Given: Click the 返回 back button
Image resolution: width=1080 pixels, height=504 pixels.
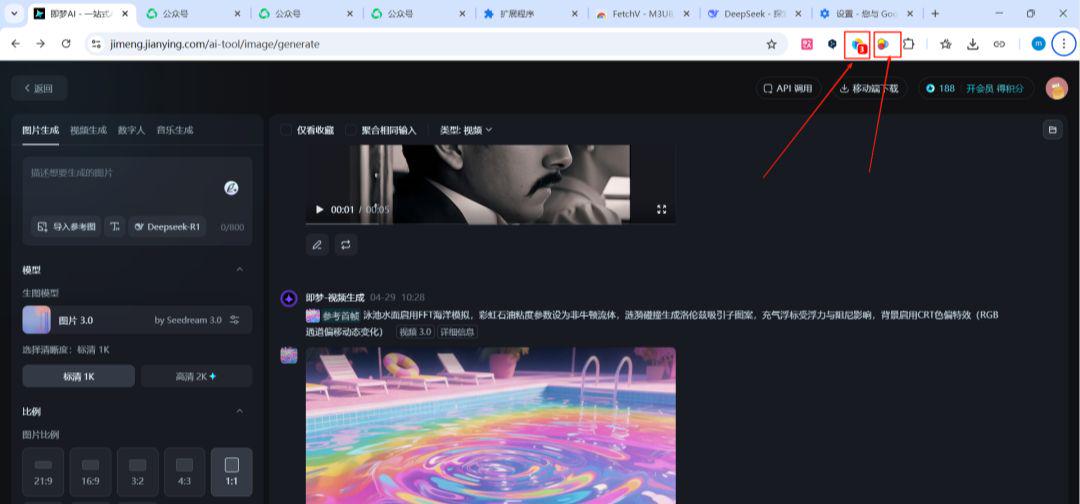Looking at the screenshot, I should (38, 88).
